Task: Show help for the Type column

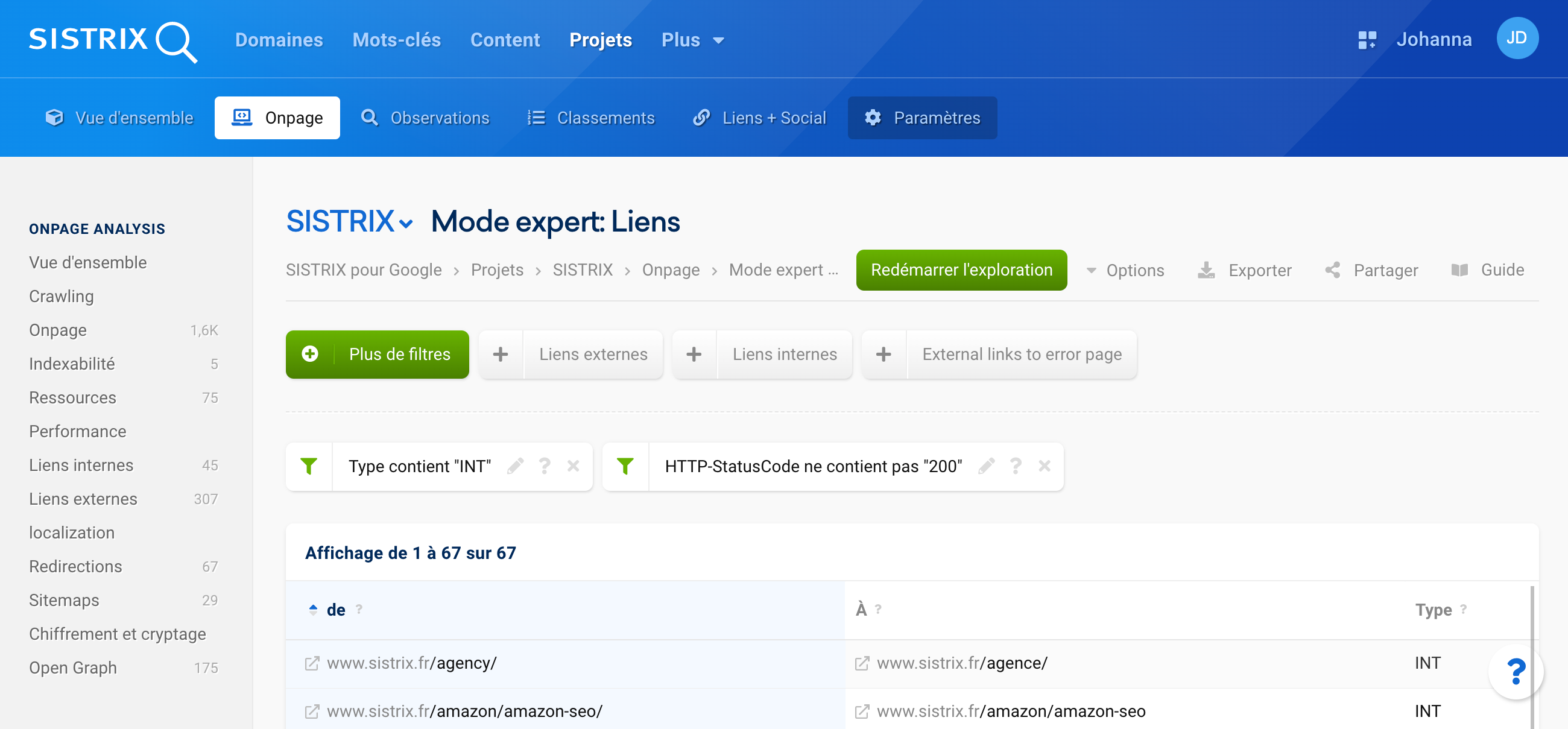Action: [x=1463, y=609]
